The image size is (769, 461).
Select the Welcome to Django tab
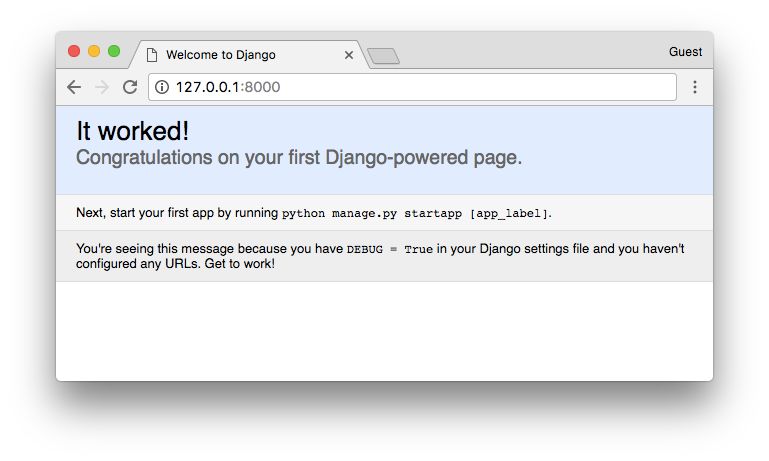tap(248, 54)
